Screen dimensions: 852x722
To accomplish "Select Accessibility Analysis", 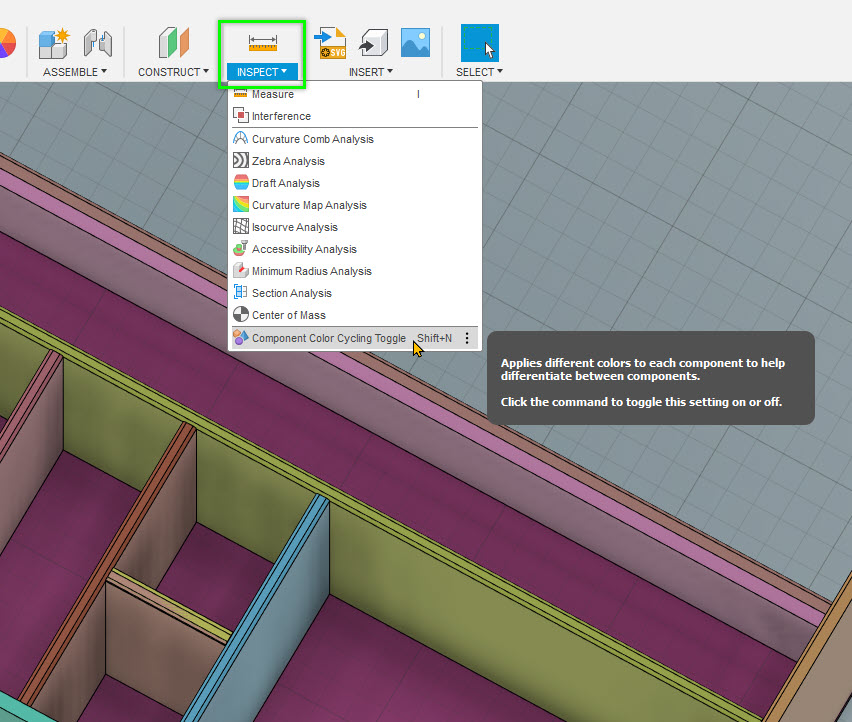I will [355, 249].
